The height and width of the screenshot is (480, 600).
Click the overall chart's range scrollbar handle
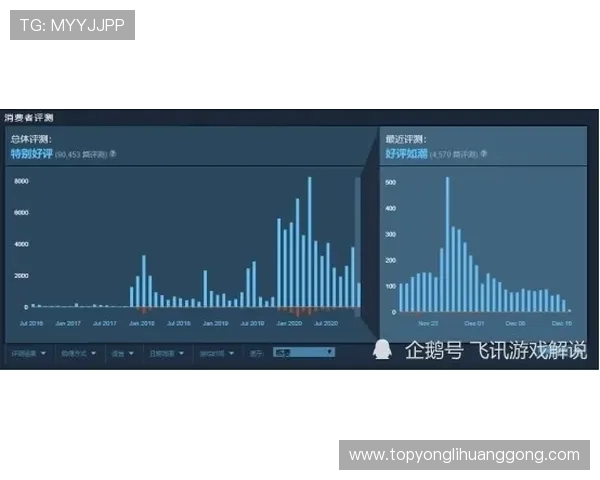pos(358,247)
